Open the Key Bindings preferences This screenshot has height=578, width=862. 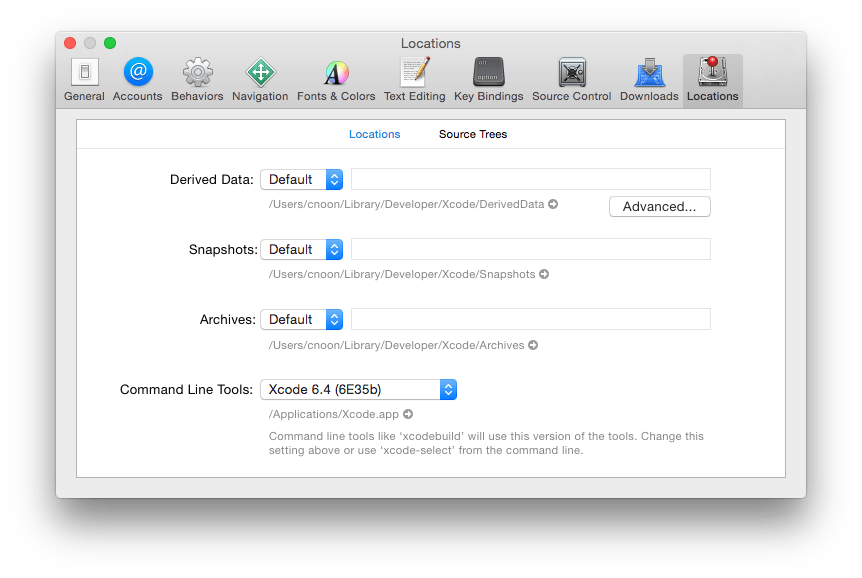[x=488, y=78]
